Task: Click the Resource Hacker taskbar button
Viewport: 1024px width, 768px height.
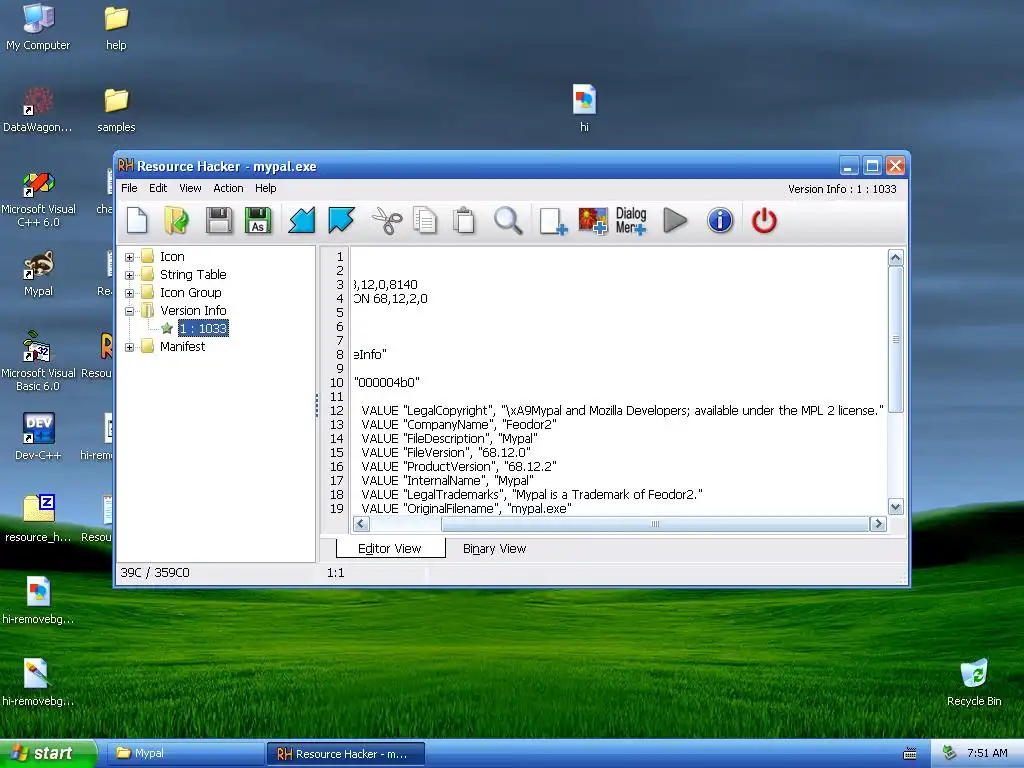Action: [x=345, y=754]
